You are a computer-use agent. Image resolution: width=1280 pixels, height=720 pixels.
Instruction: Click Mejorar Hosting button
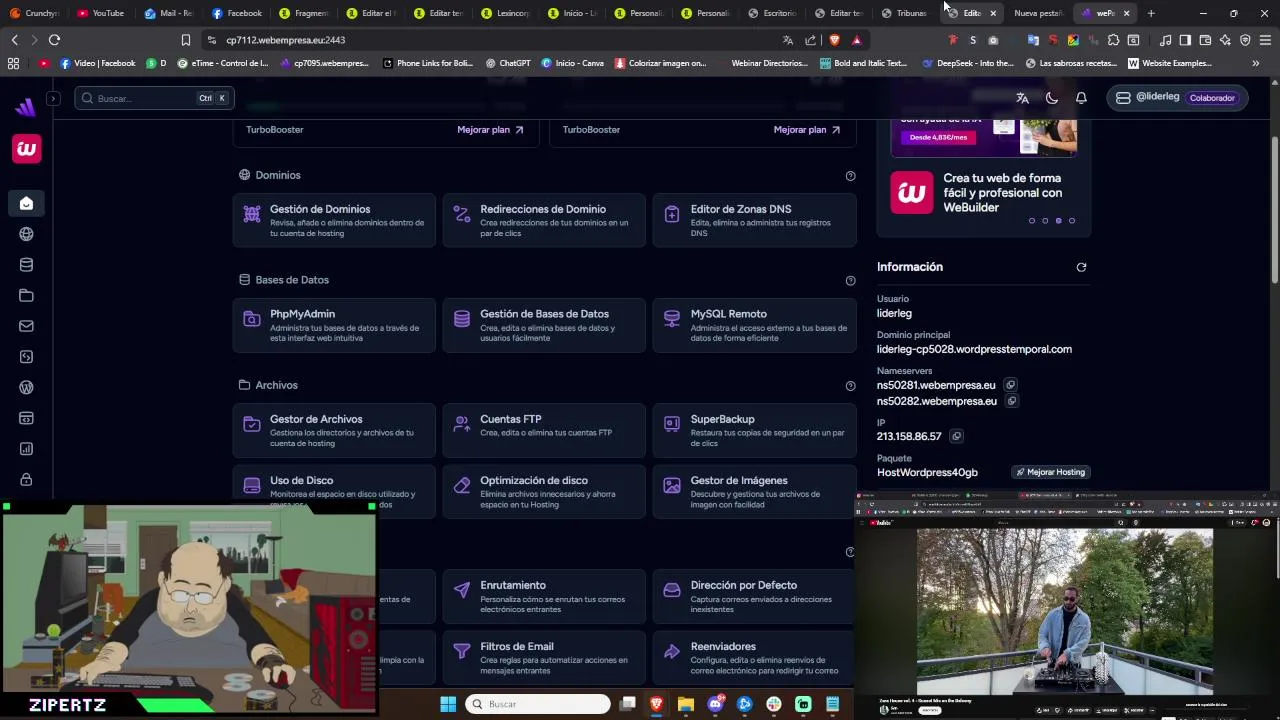[x=1050, y=472]
